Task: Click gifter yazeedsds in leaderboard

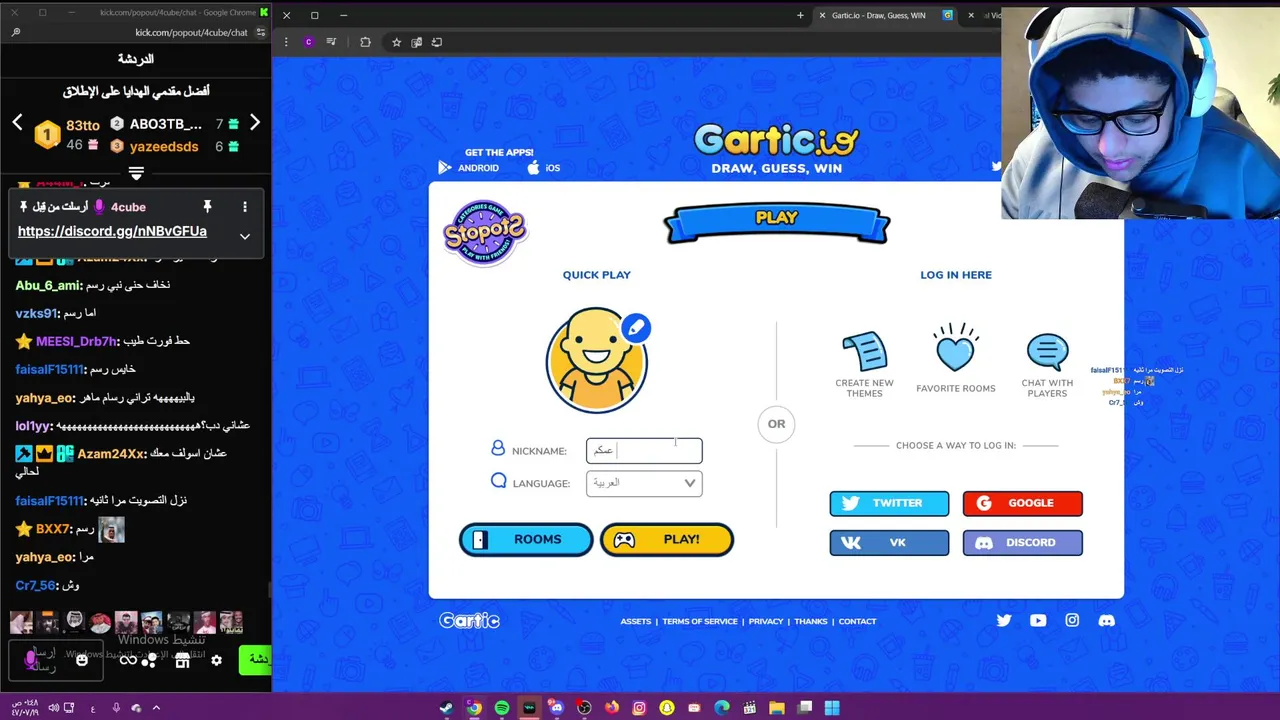Action: [x=164, y=146]
